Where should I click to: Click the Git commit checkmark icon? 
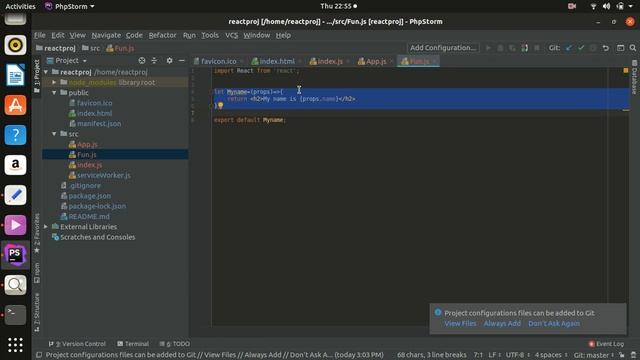click(x=581, y=48)
